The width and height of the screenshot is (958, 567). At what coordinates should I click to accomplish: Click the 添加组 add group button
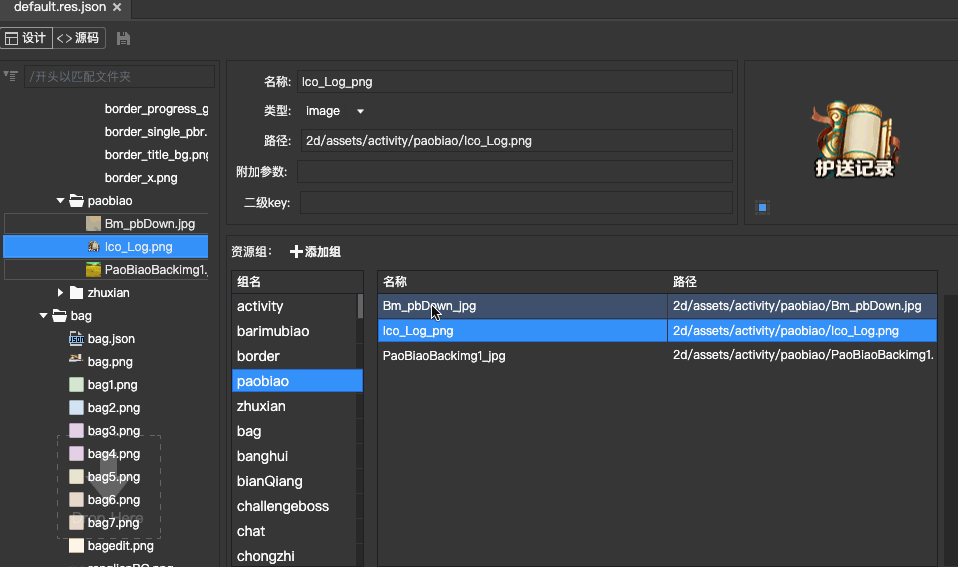click(315, 252)
